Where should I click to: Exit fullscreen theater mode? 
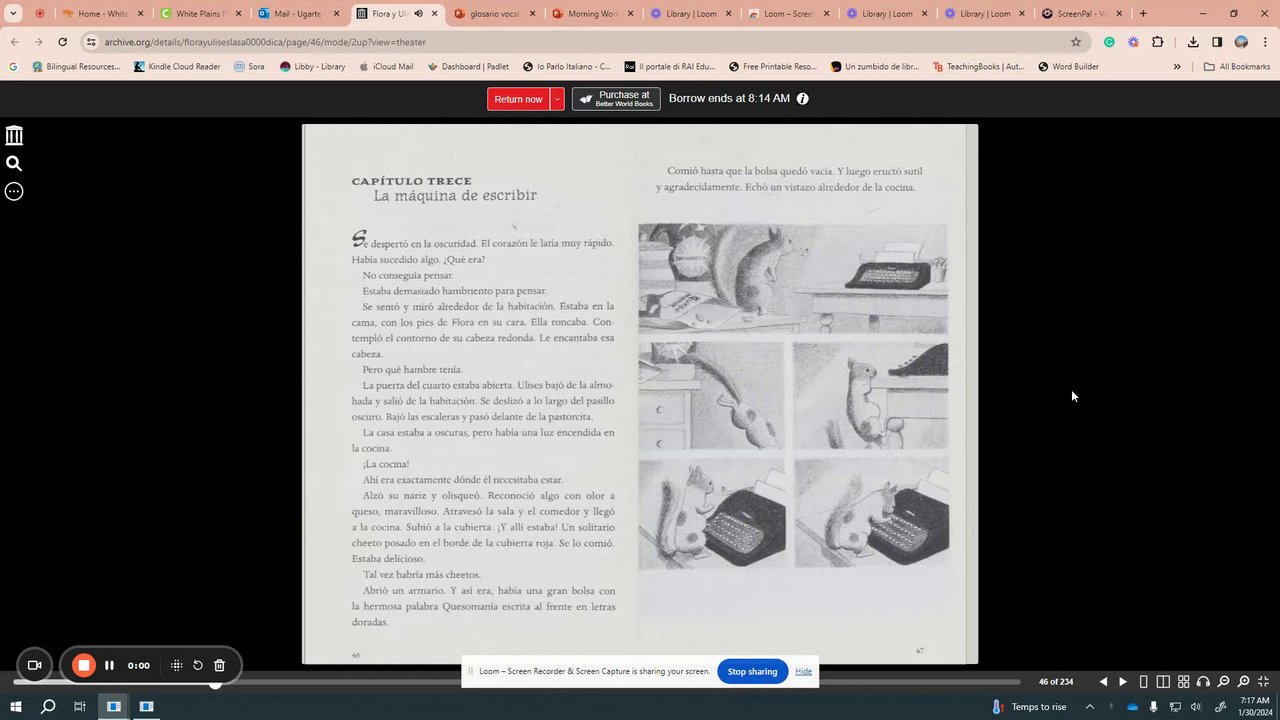[1263, 682]
